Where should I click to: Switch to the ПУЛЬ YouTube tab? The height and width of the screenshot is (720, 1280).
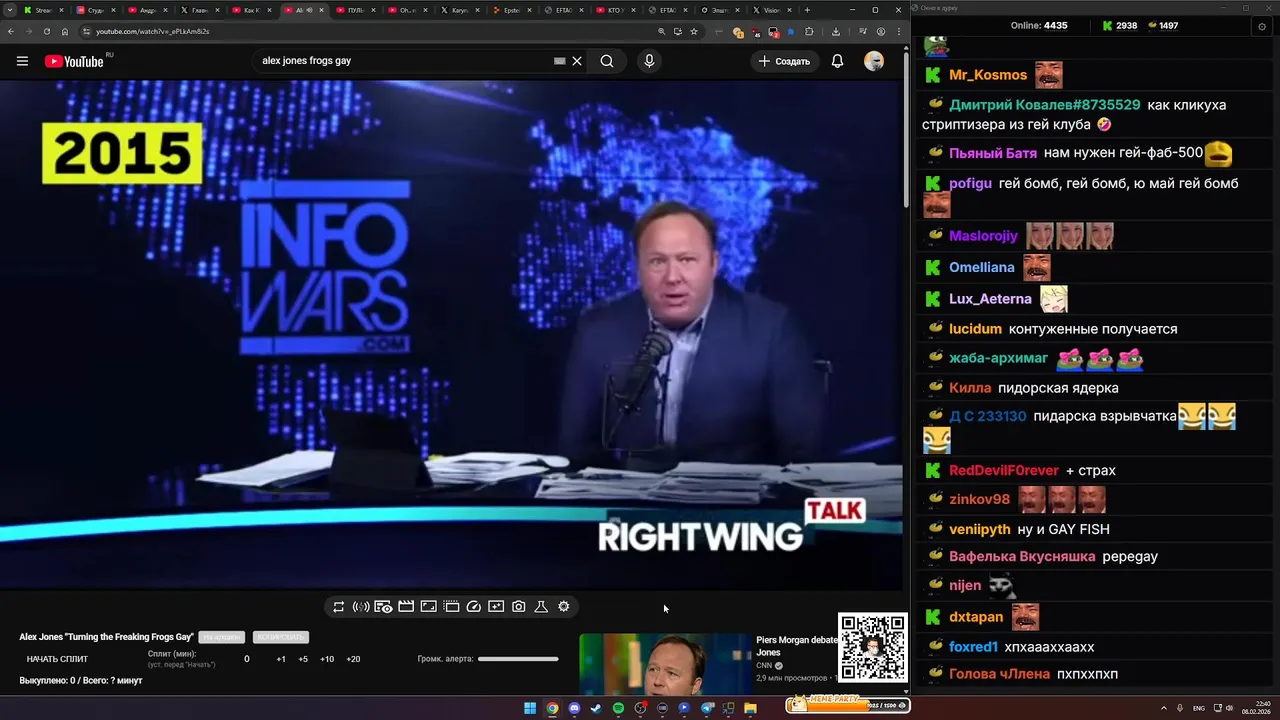point(356,10)
